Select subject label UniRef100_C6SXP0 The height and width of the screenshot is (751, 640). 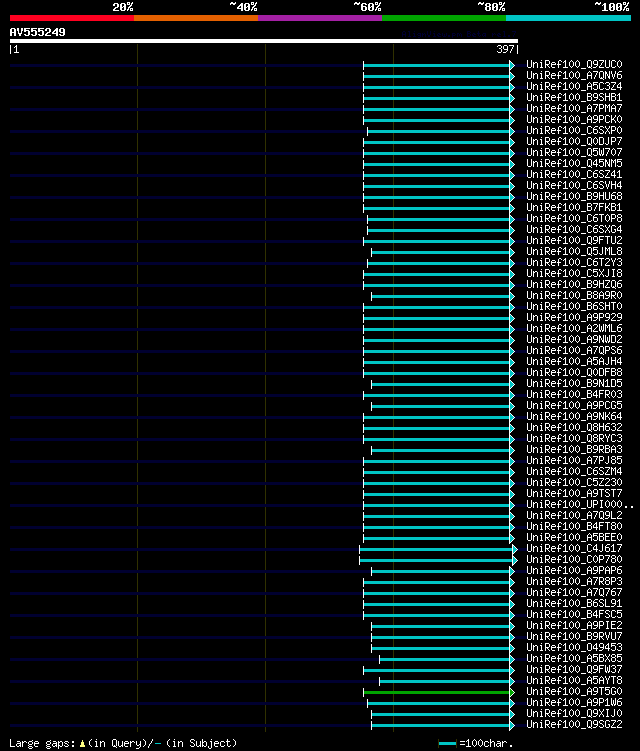coord(574,130)
